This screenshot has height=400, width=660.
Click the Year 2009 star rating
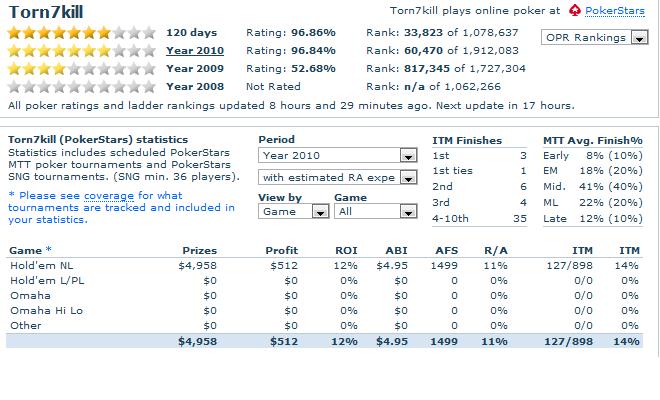pos(80,69)
